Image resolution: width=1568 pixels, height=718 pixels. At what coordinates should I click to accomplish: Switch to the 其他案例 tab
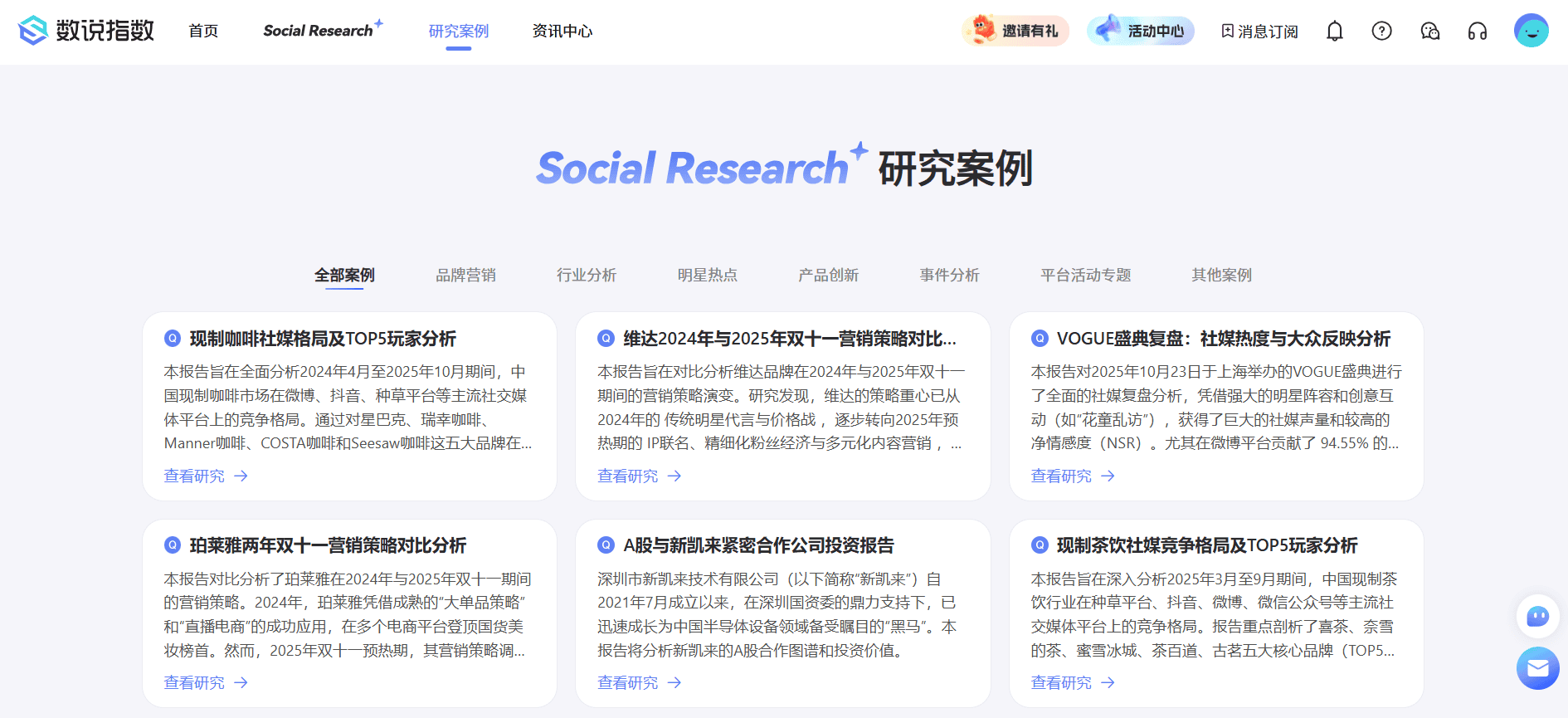[1222, 275]
